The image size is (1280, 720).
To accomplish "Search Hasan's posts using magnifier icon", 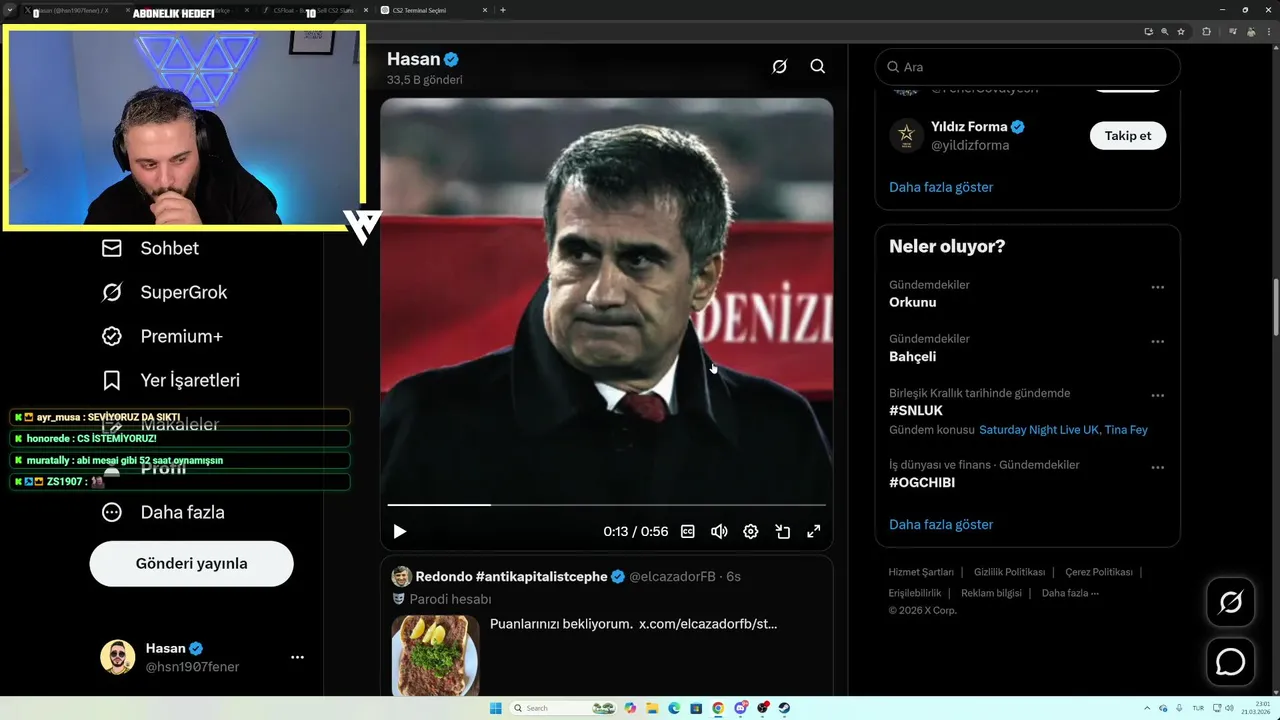I will click(x=818, y=67).
